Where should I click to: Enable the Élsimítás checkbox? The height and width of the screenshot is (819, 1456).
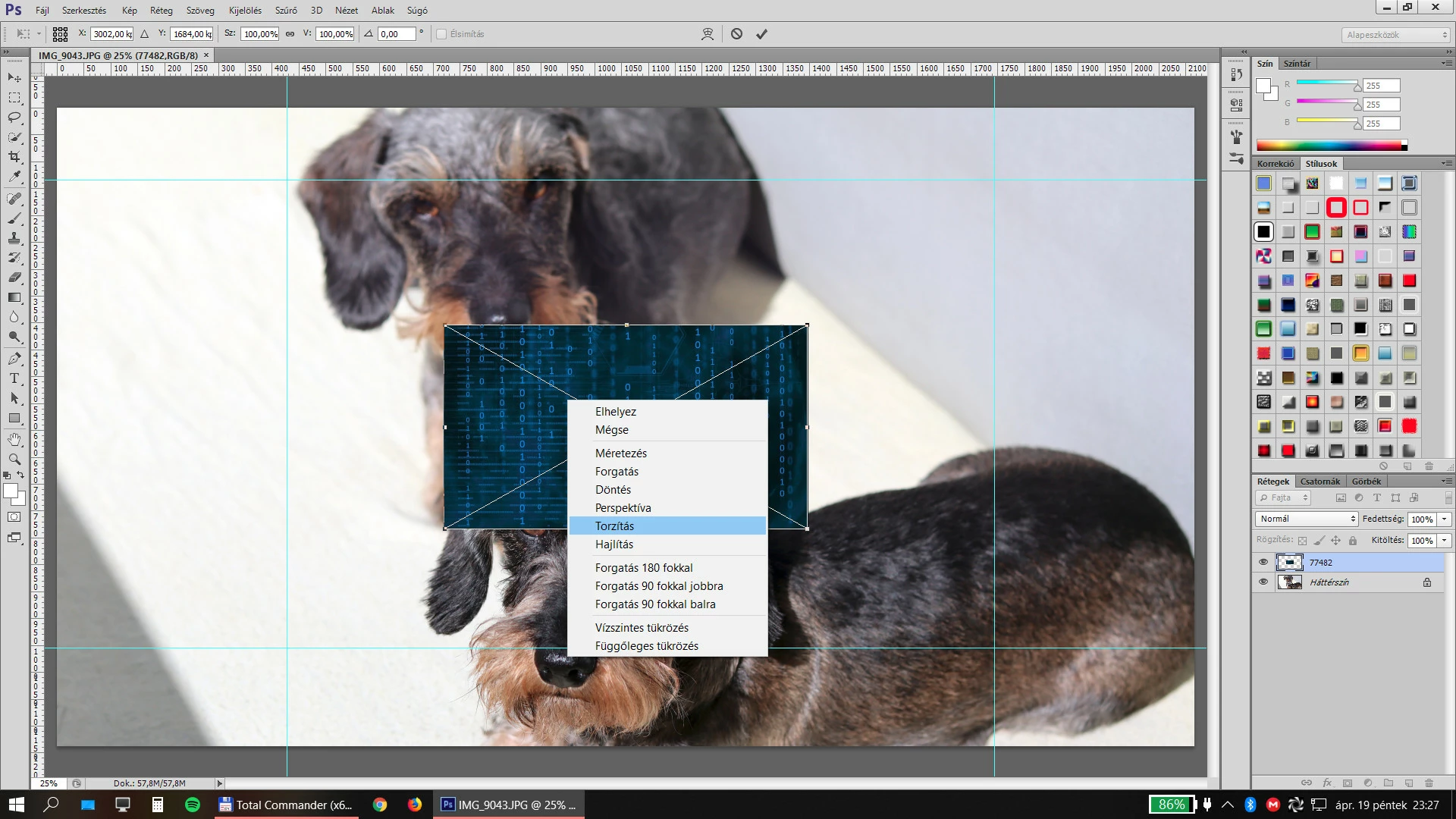[441, 34]
